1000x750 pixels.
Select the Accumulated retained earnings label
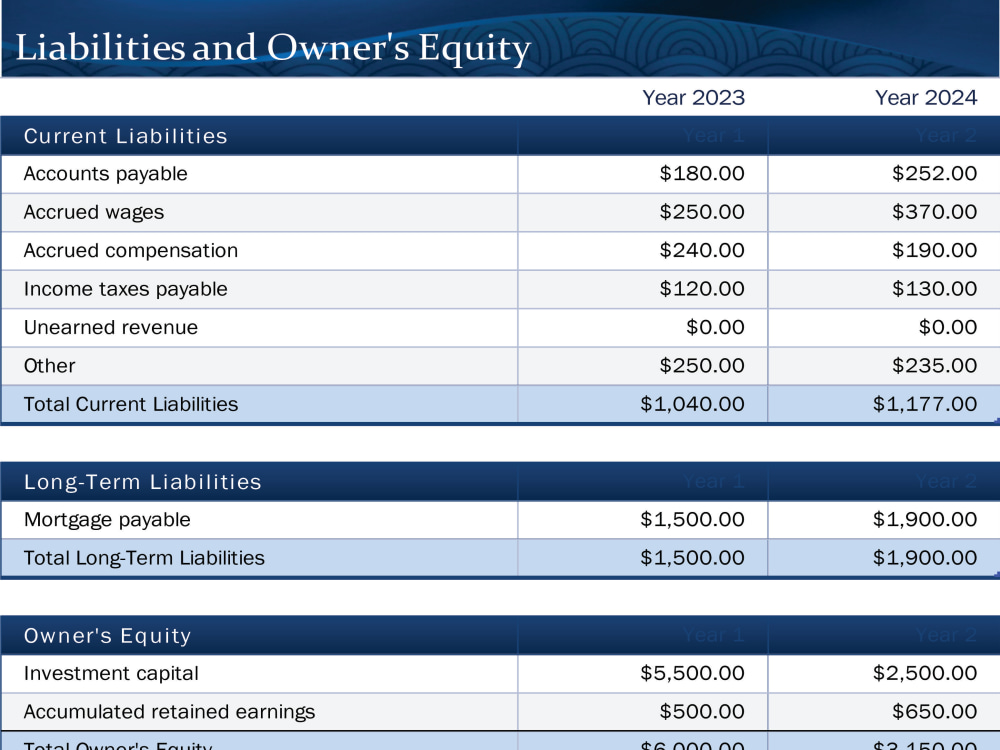tap(170, 712)
